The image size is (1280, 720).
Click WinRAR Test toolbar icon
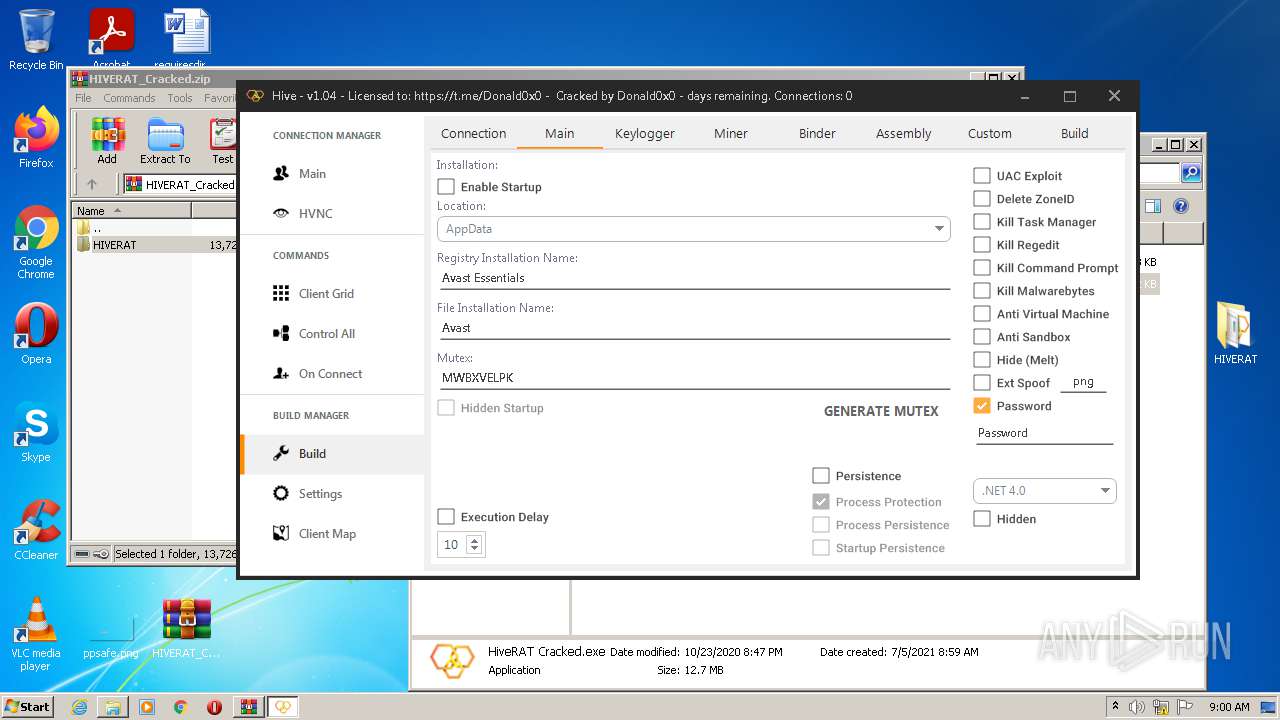click(222, 141)
